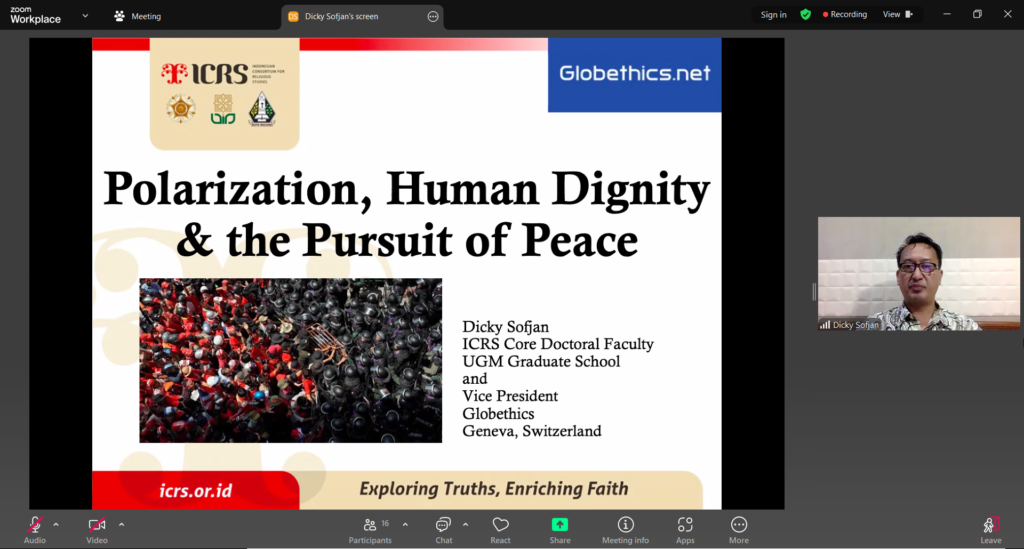This screenshot has width=1024, height=549.
Task: Click the Recording indicator
Action: point(845,15)
